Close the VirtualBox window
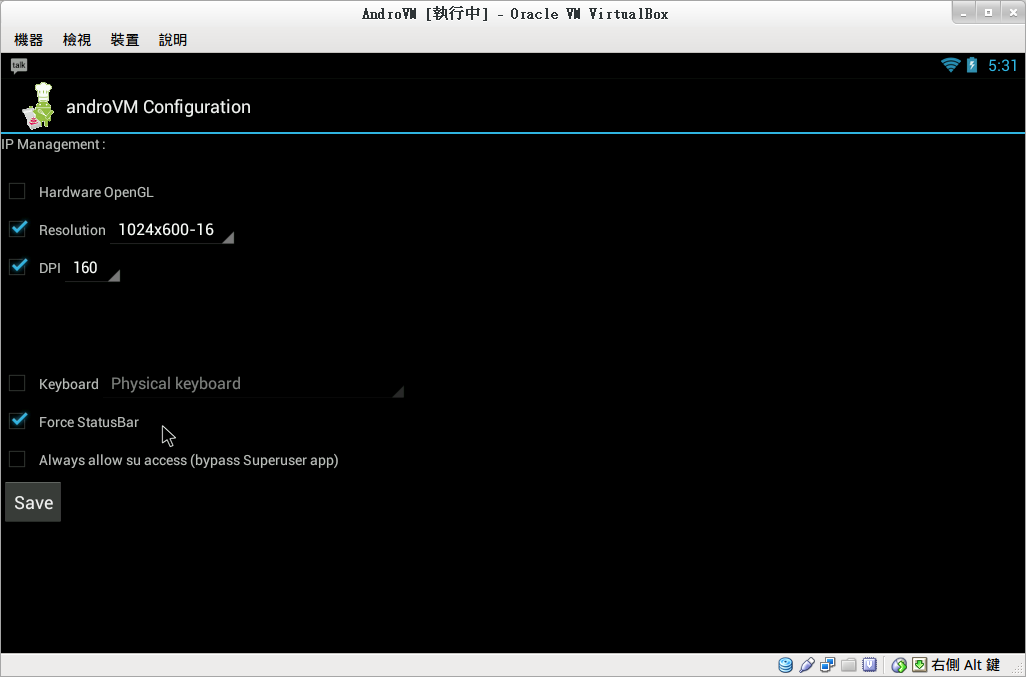The height and width of the screenshot is (677, 1026). coord(1012,12)
